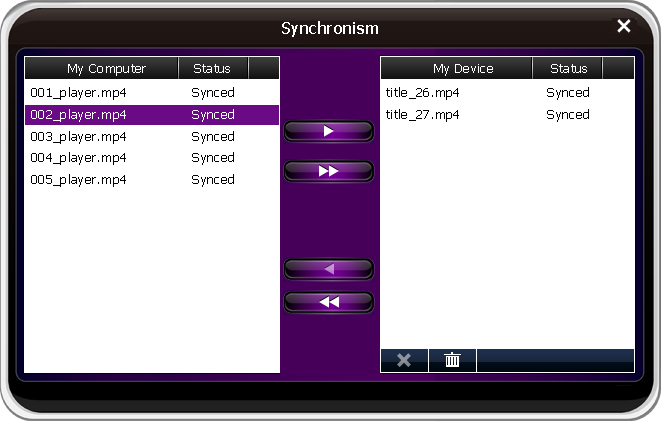Sort by the My Computer column header
This screenshot has width=661, height=421.
pyautogui.click(x=106, y=69)
